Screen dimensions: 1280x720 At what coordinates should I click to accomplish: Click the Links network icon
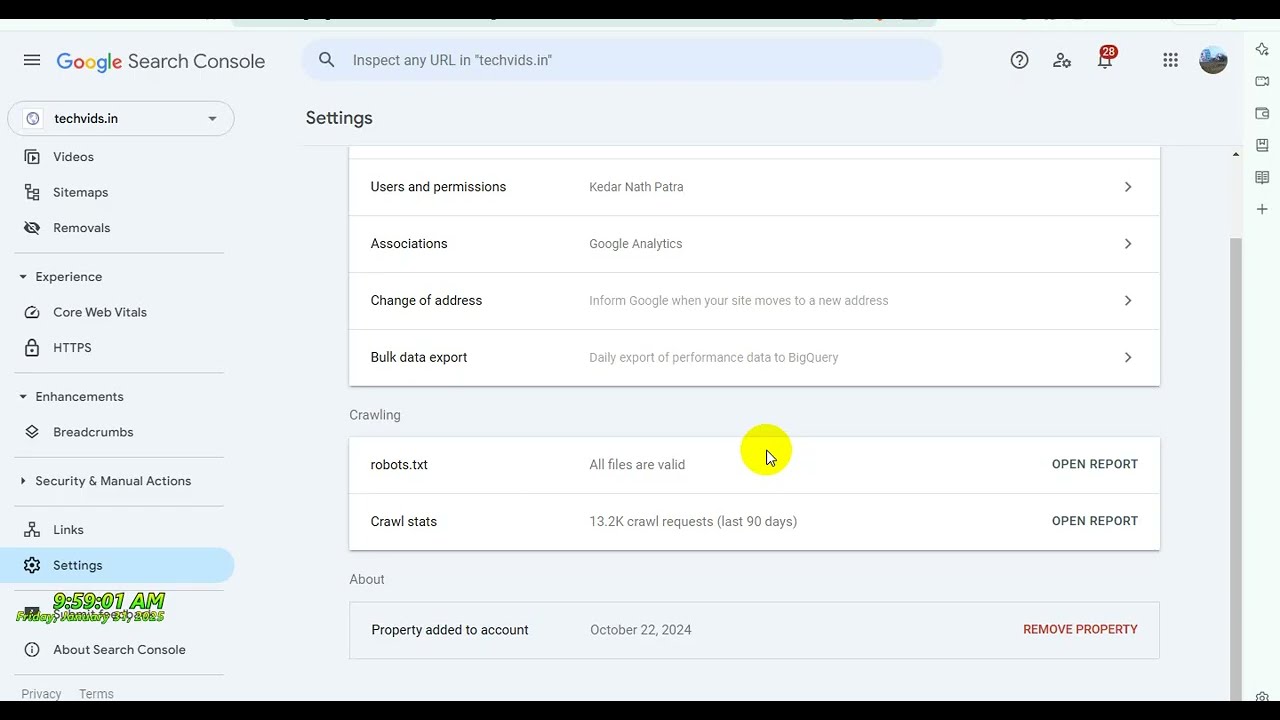coord(32,530)
